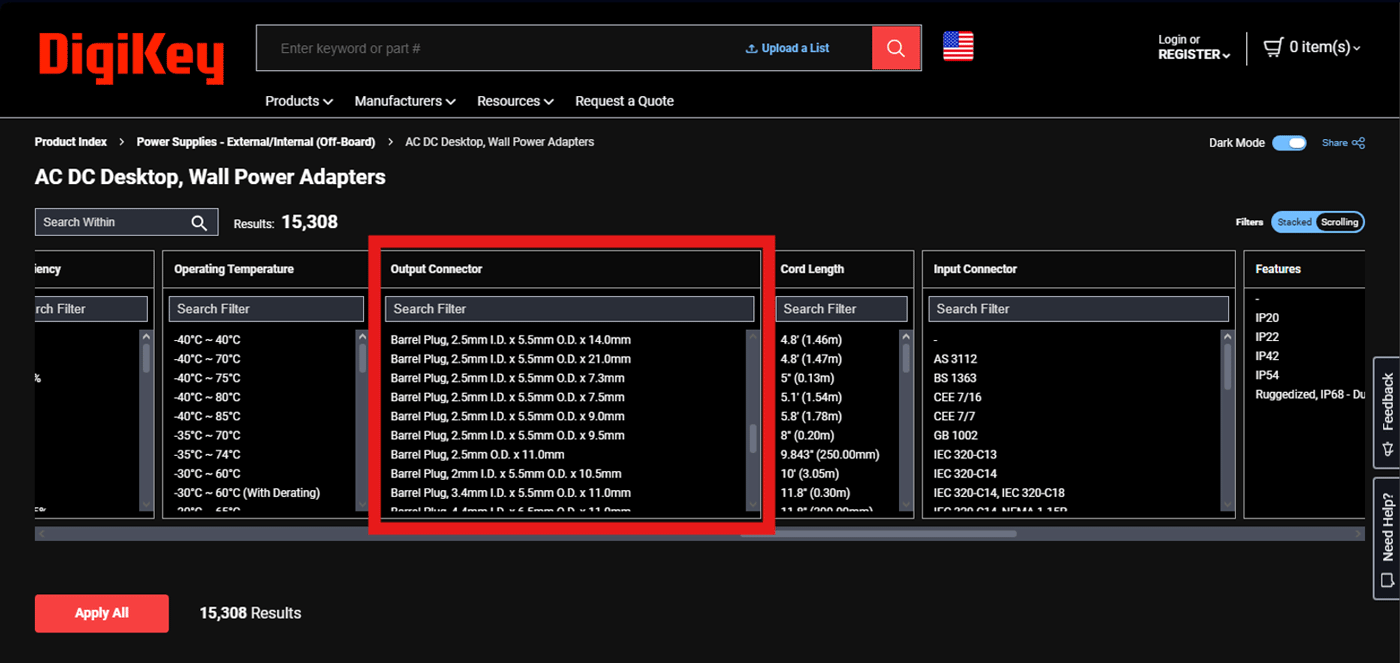Select Stacked filters layout
This screenshot has height=663, width=1400.
click(x=1294, y=222)
